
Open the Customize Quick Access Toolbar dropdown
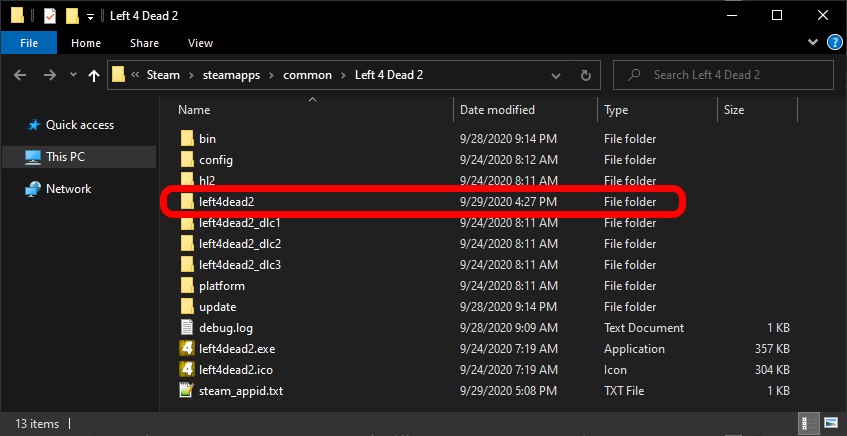[91, 16]
